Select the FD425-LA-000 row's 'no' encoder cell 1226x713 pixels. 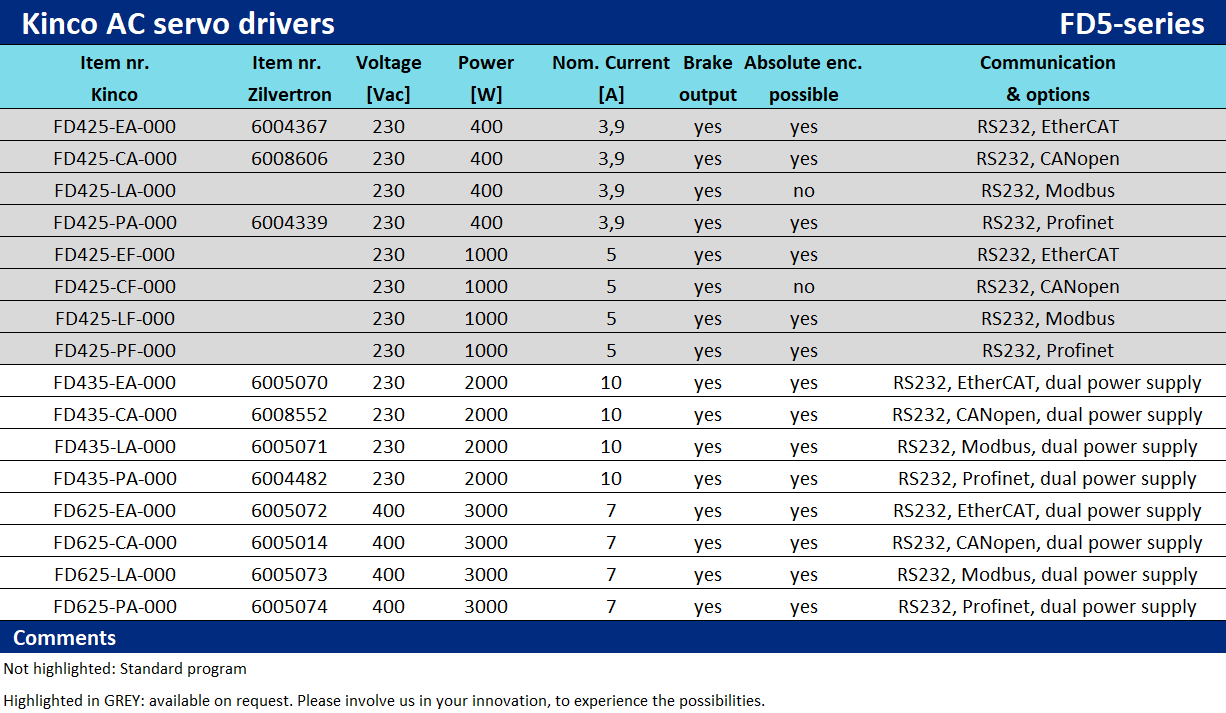[x=803, y=191]
